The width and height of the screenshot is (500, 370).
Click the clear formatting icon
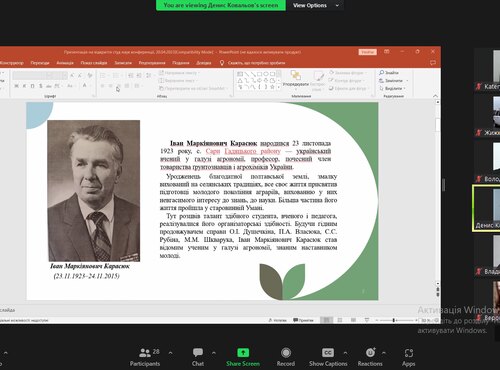tap(90, 76)
